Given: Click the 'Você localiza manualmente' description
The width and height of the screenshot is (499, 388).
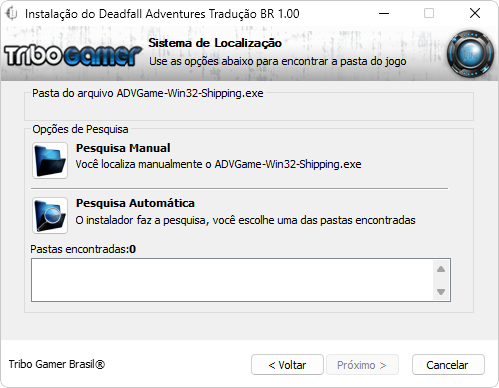Looking at the screenshot, I should pos(218,164).
